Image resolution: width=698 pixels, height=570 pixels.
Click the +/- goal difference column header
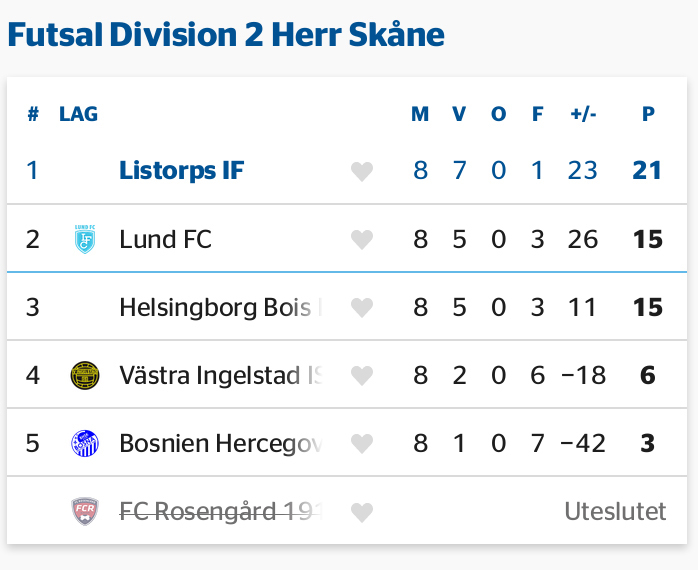(583, 114)
